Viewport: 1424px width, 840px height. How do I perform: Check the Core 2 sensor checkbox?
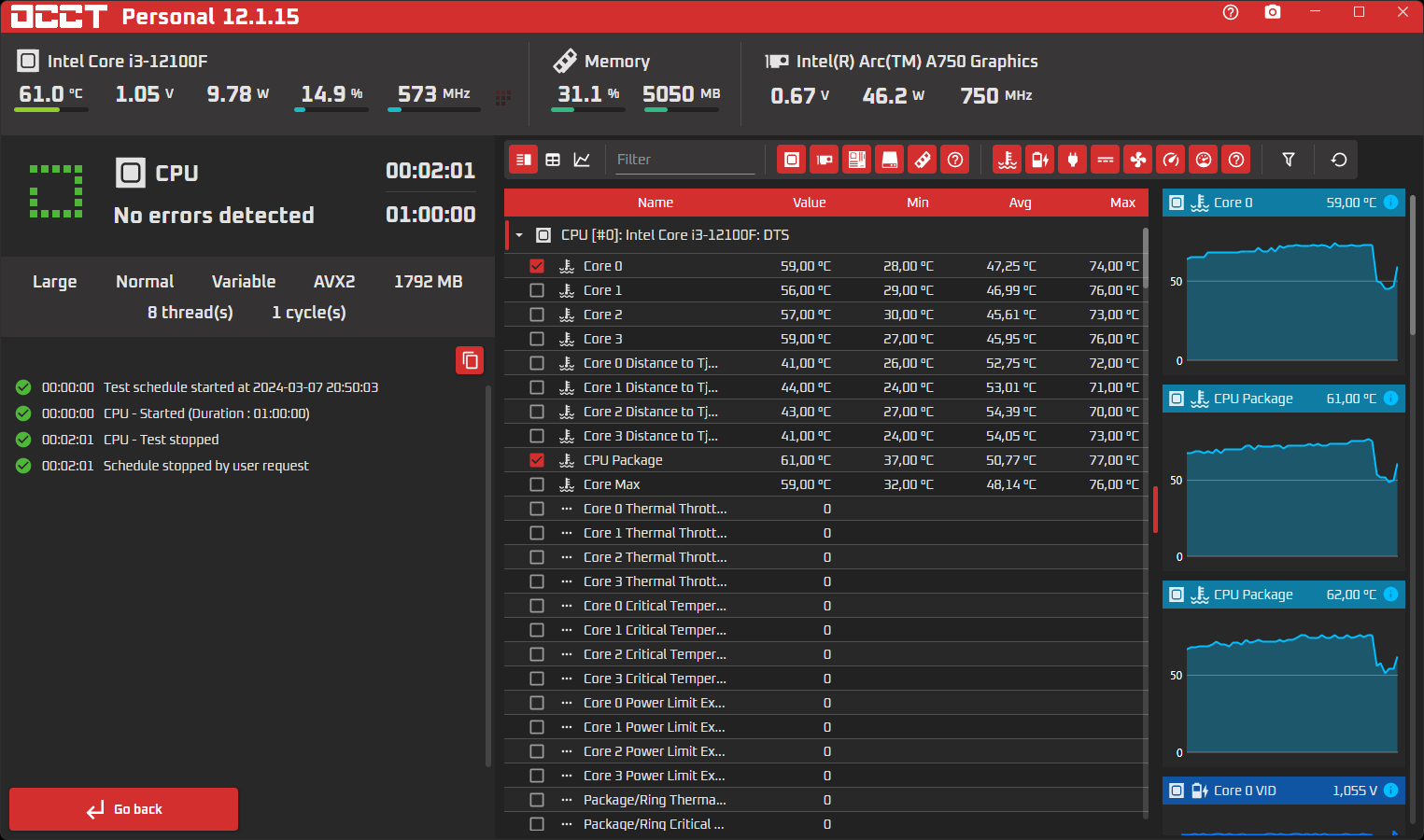click(537, 315)
